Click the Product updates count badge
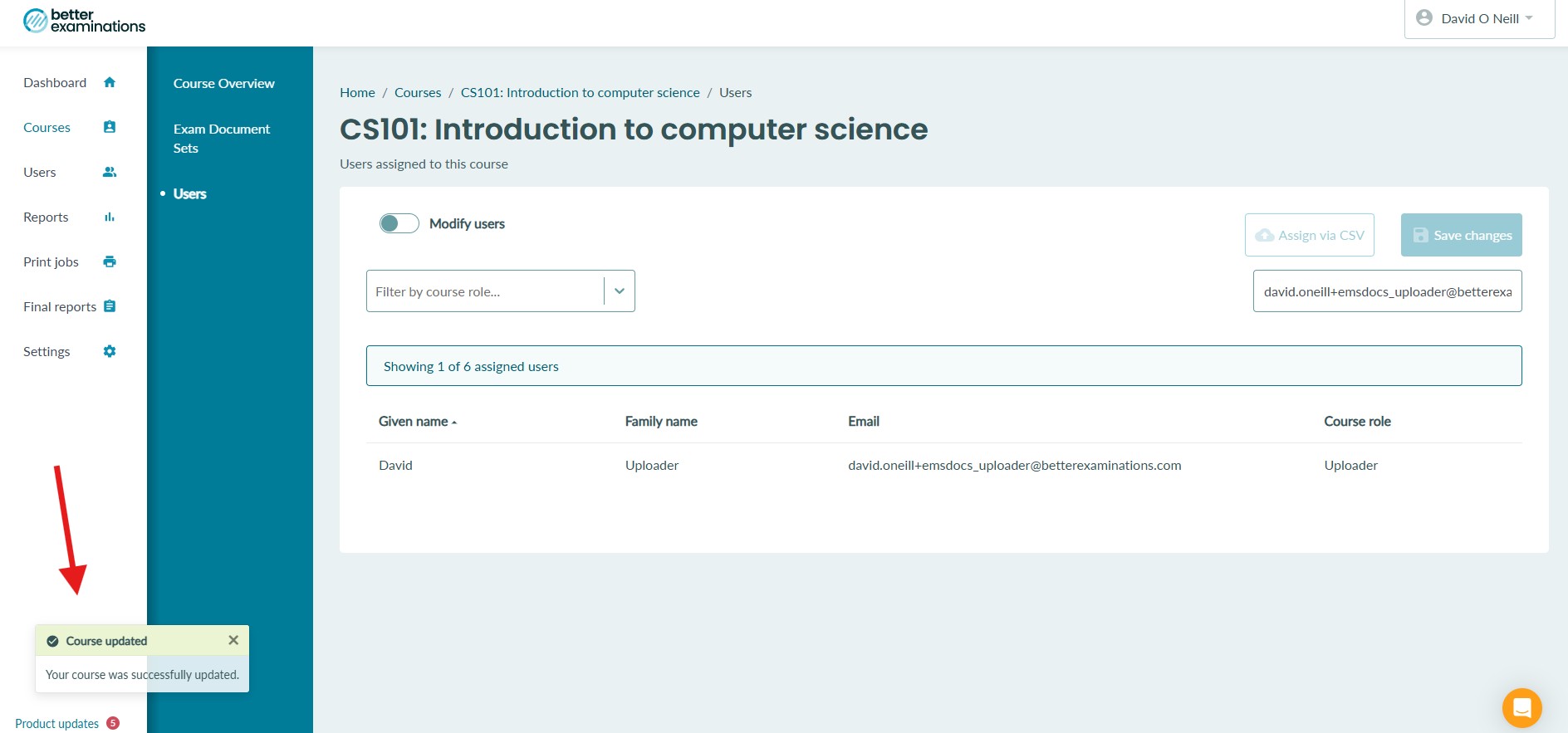Image resolution: width=1568 pixels, height=733 pixels. (x=113, y=723)
